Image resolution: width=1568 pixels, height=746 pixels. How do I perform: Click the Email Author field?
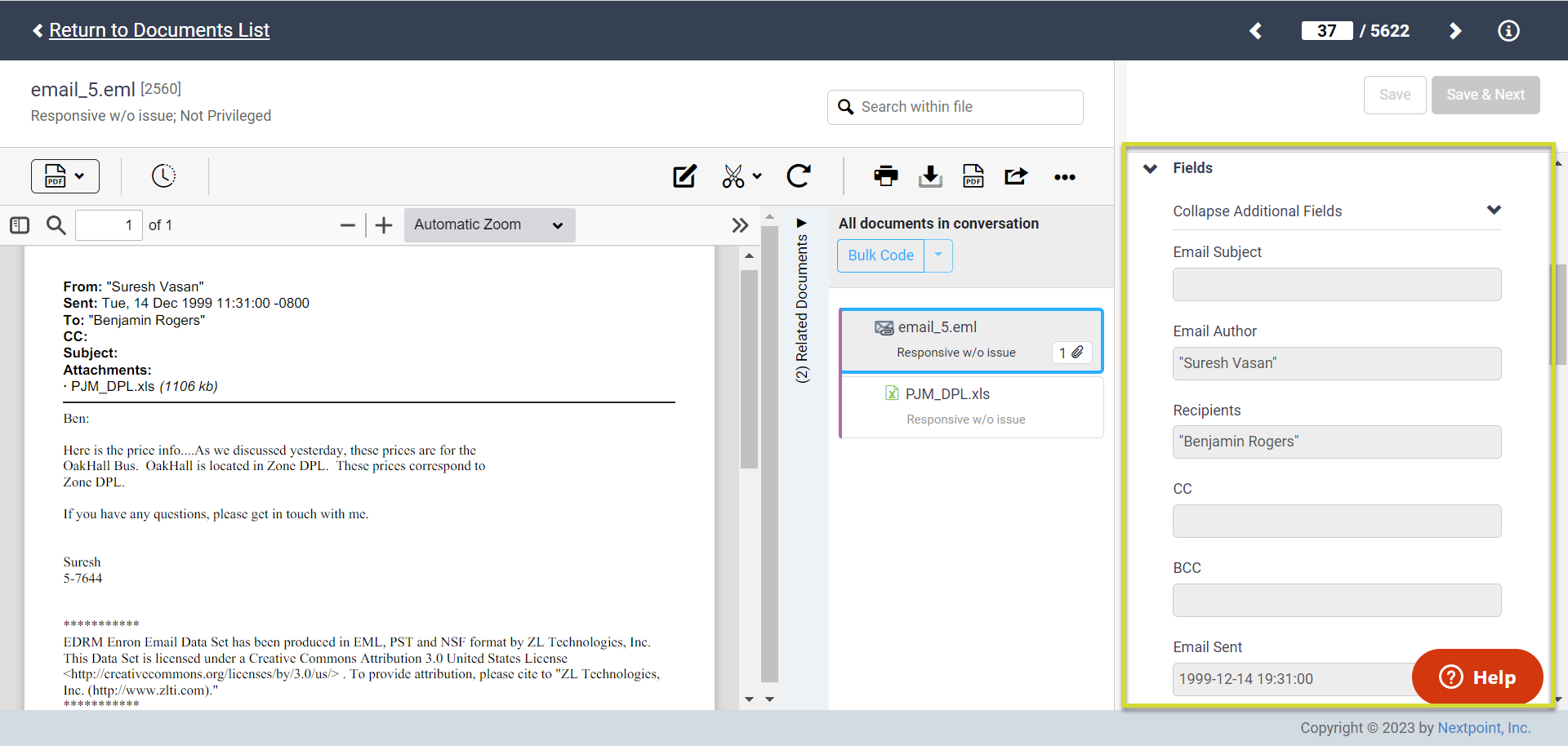(x=1337, y=363)
